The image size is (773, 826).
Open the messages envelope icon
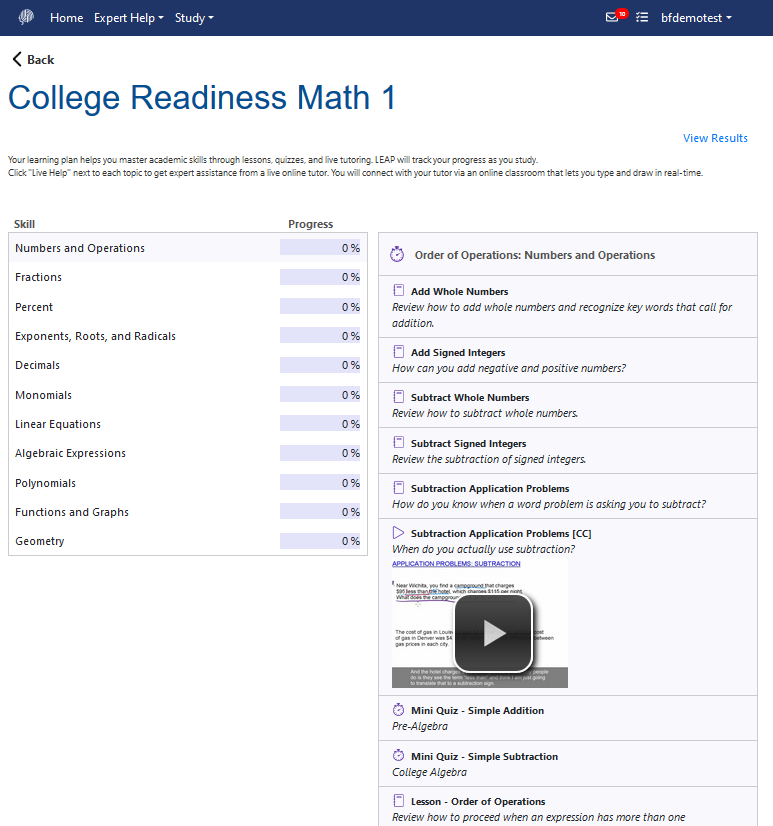point(612,18)
